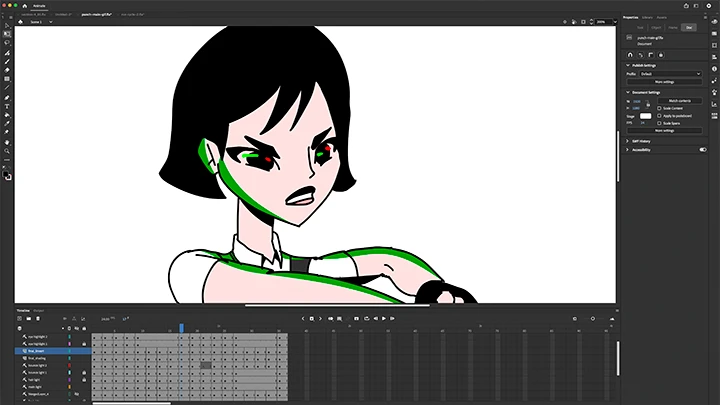This screenshot has height=405, width=720.
Task: Switch to the Library panel tab
Action: pyautogui.click(x=647, y=17)
